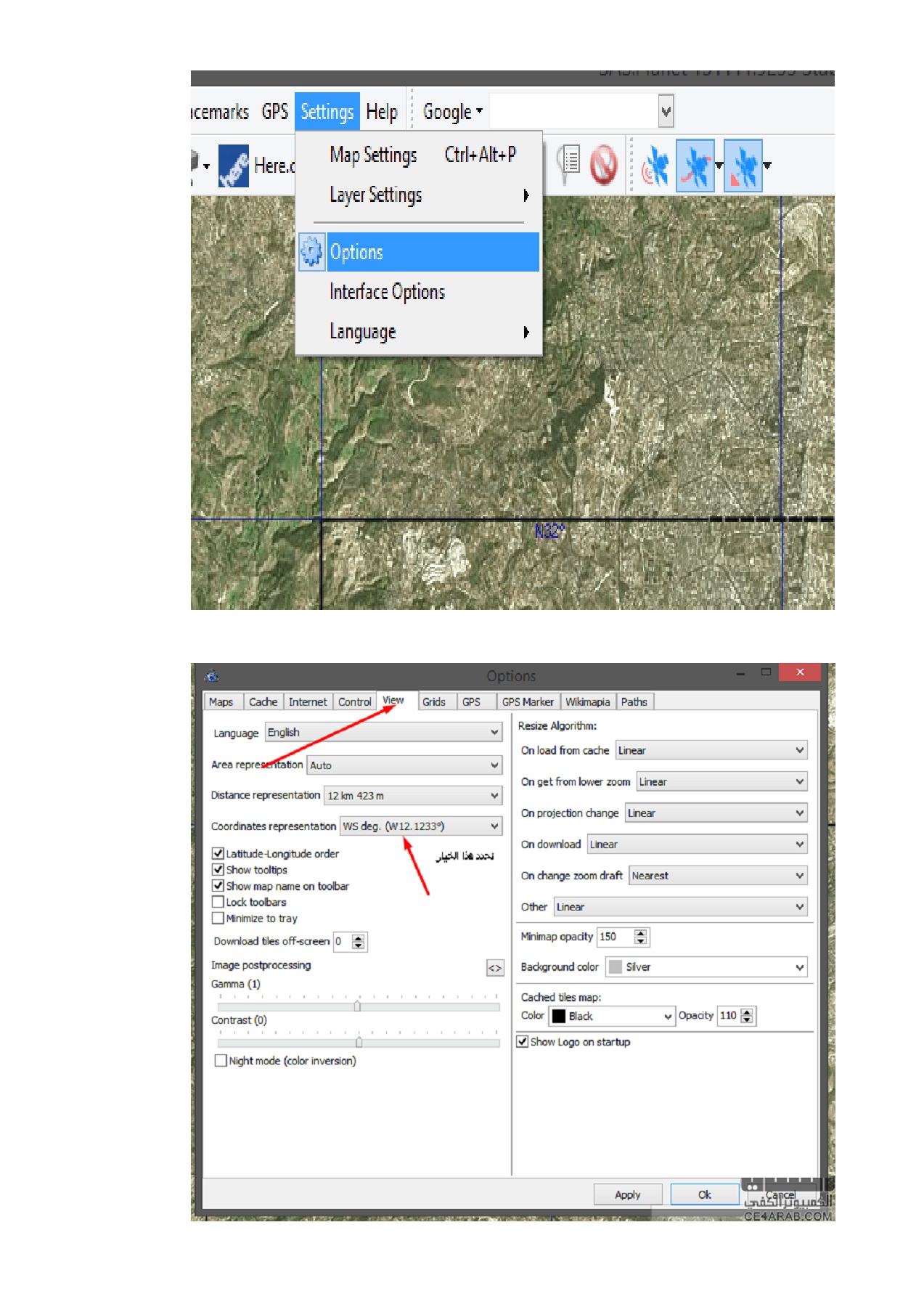Toggle the GPS satellite track recording icon
Screen dimensions: 924x1307
pyautogui.click(x=695, y=166)
